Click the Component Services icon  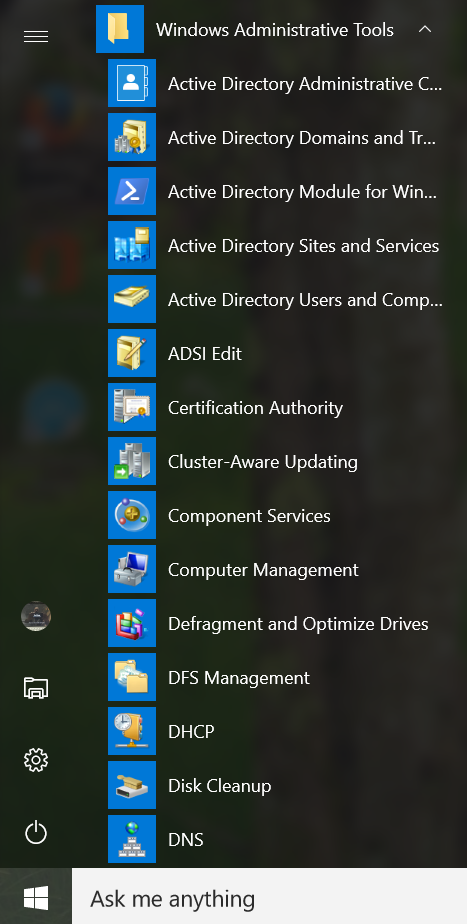131,516
